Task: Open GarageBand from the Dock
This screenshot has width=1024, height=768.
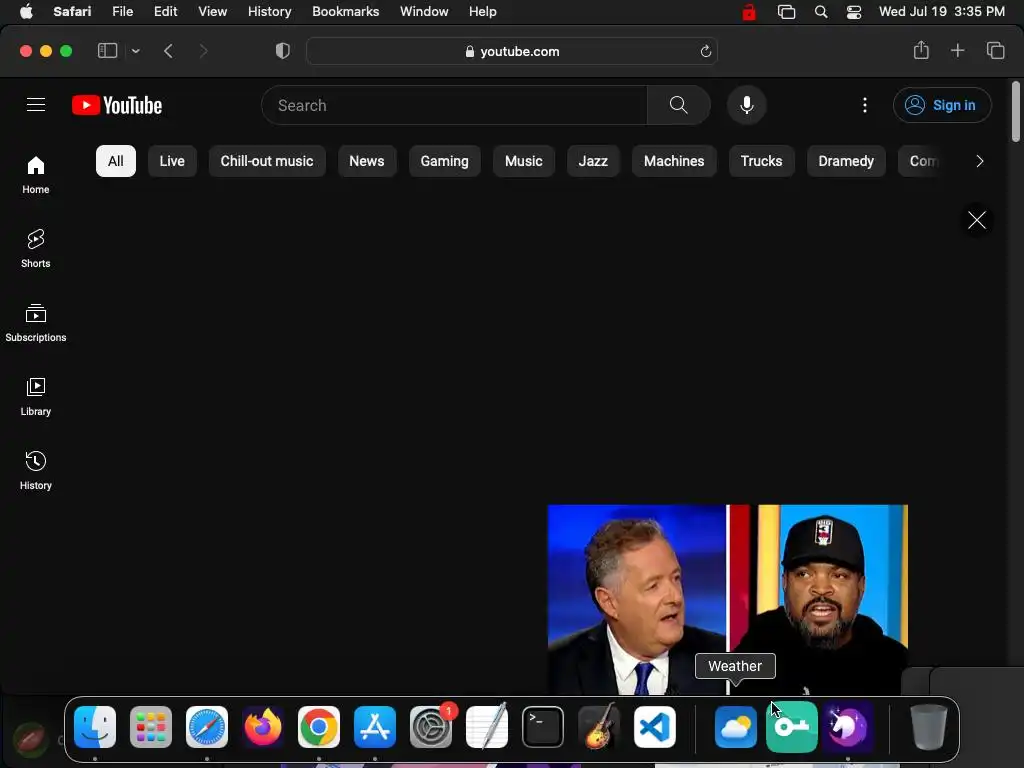Action: tap(599, 727)
